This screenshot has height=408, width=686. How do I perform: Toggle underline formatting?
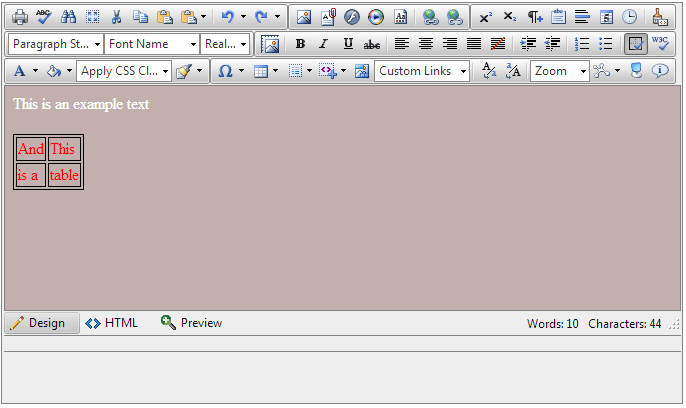click(348, 44)
